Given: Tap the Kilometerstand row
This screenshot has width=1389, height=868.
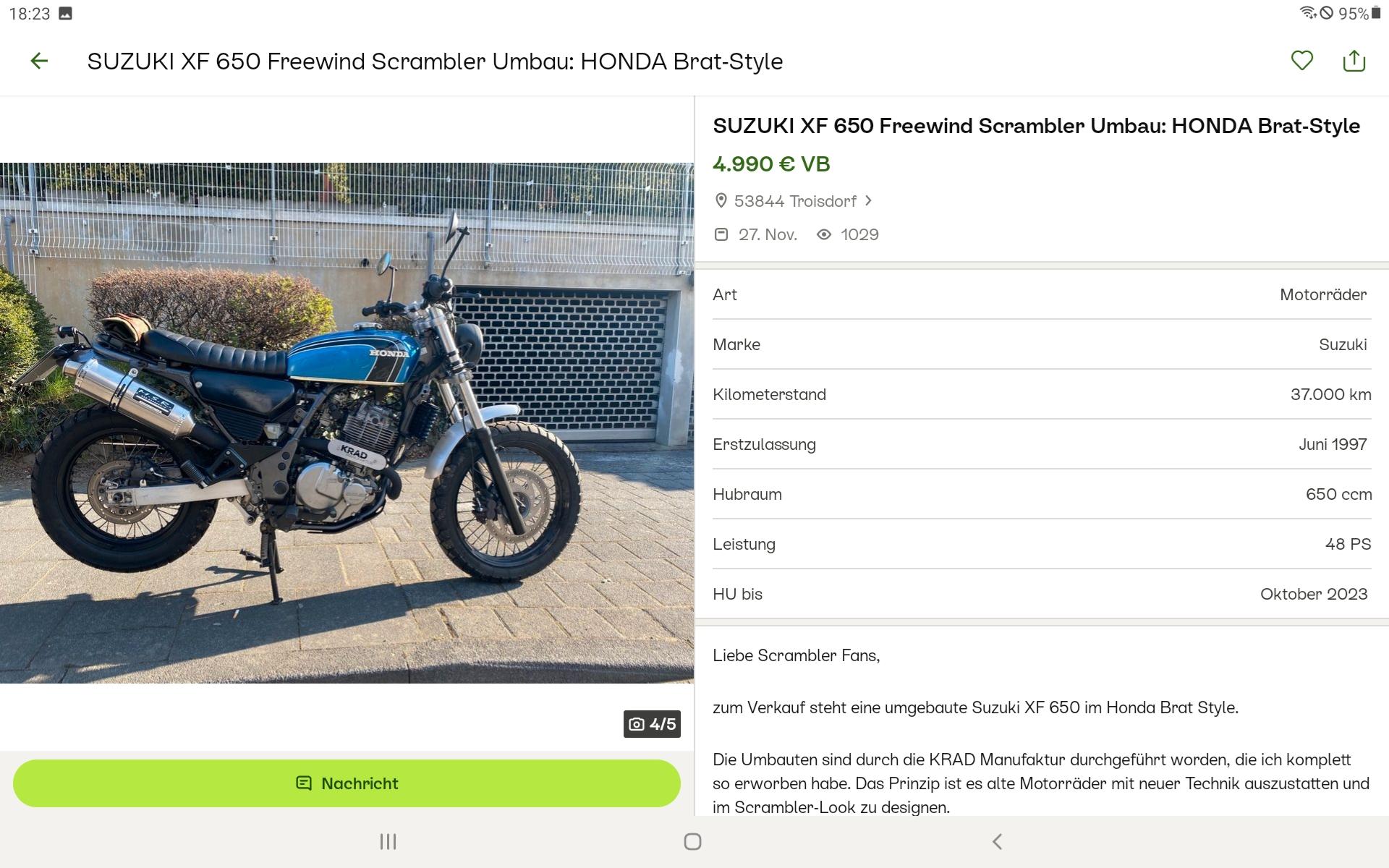Looking at the screenshot, I should (x=1040, y=394).
